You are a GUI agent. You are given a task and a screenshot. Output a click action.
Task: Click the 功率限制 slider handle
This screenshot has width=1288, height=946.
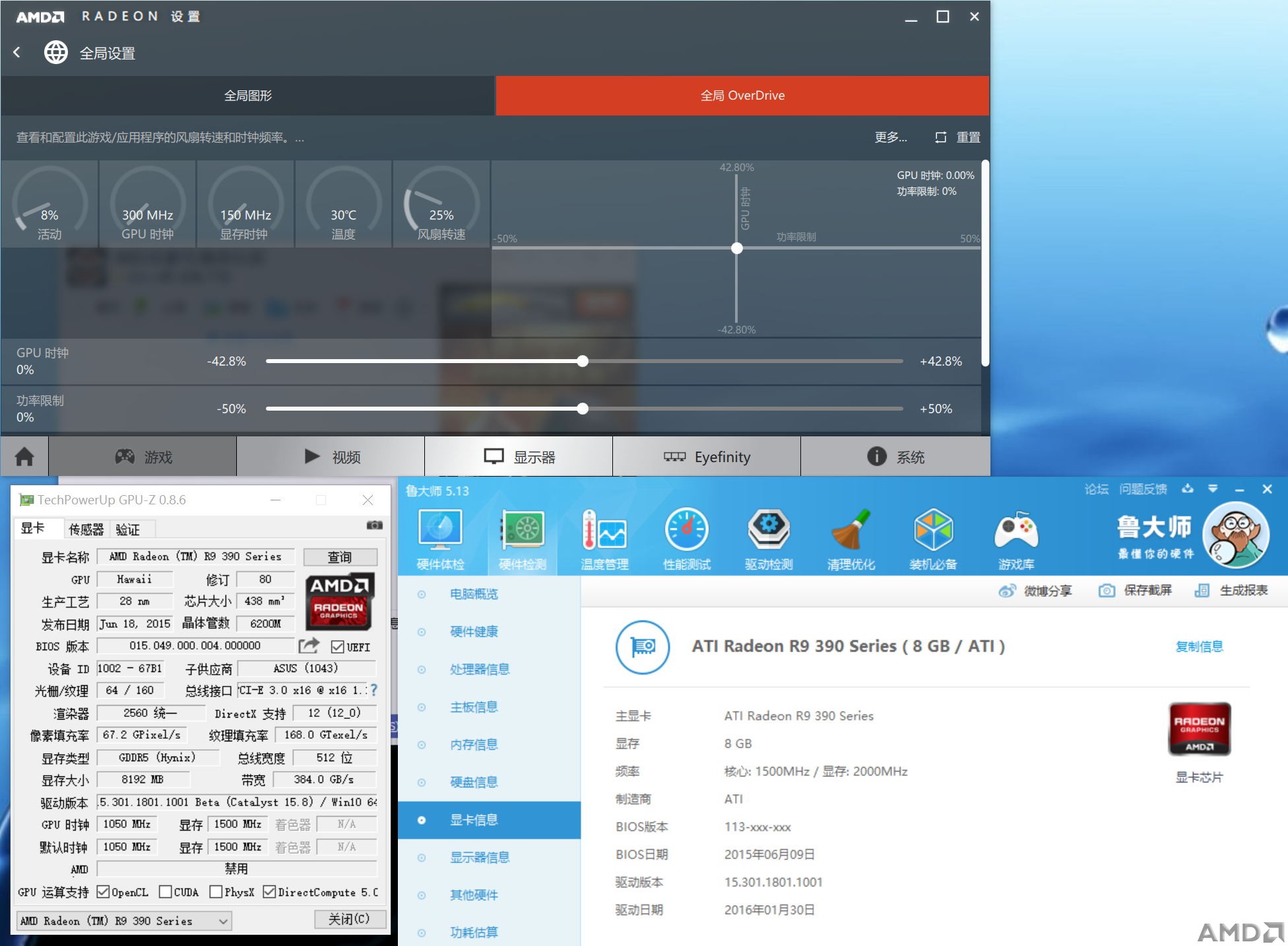pyautogui.click(x=583, y=409)
